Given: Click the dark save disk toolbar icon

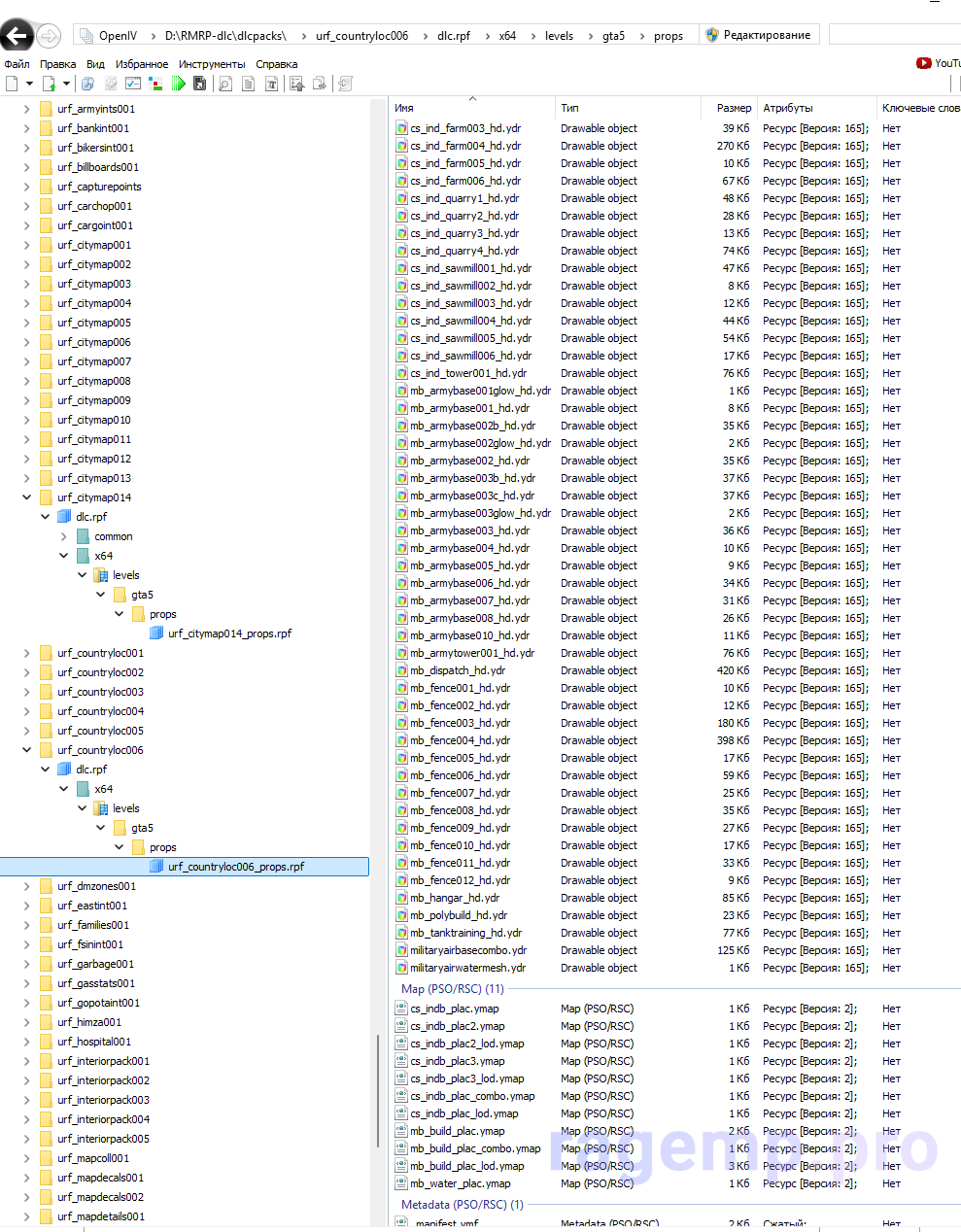Looking at the screenshot, I should click(x=199, y=84).
